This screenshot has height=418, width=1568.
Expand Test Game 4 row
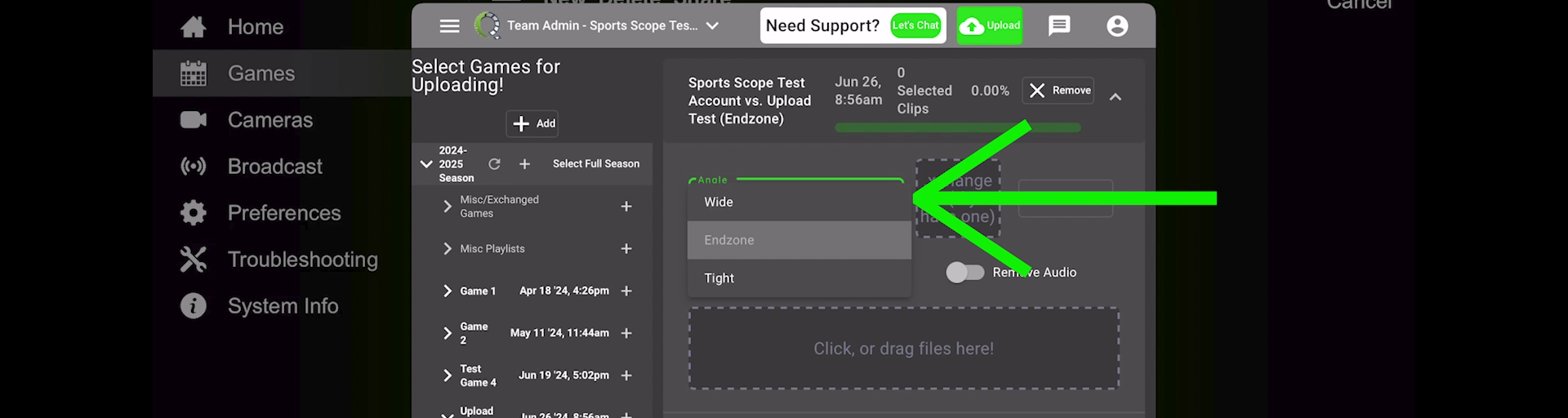[x=447, y=376]
